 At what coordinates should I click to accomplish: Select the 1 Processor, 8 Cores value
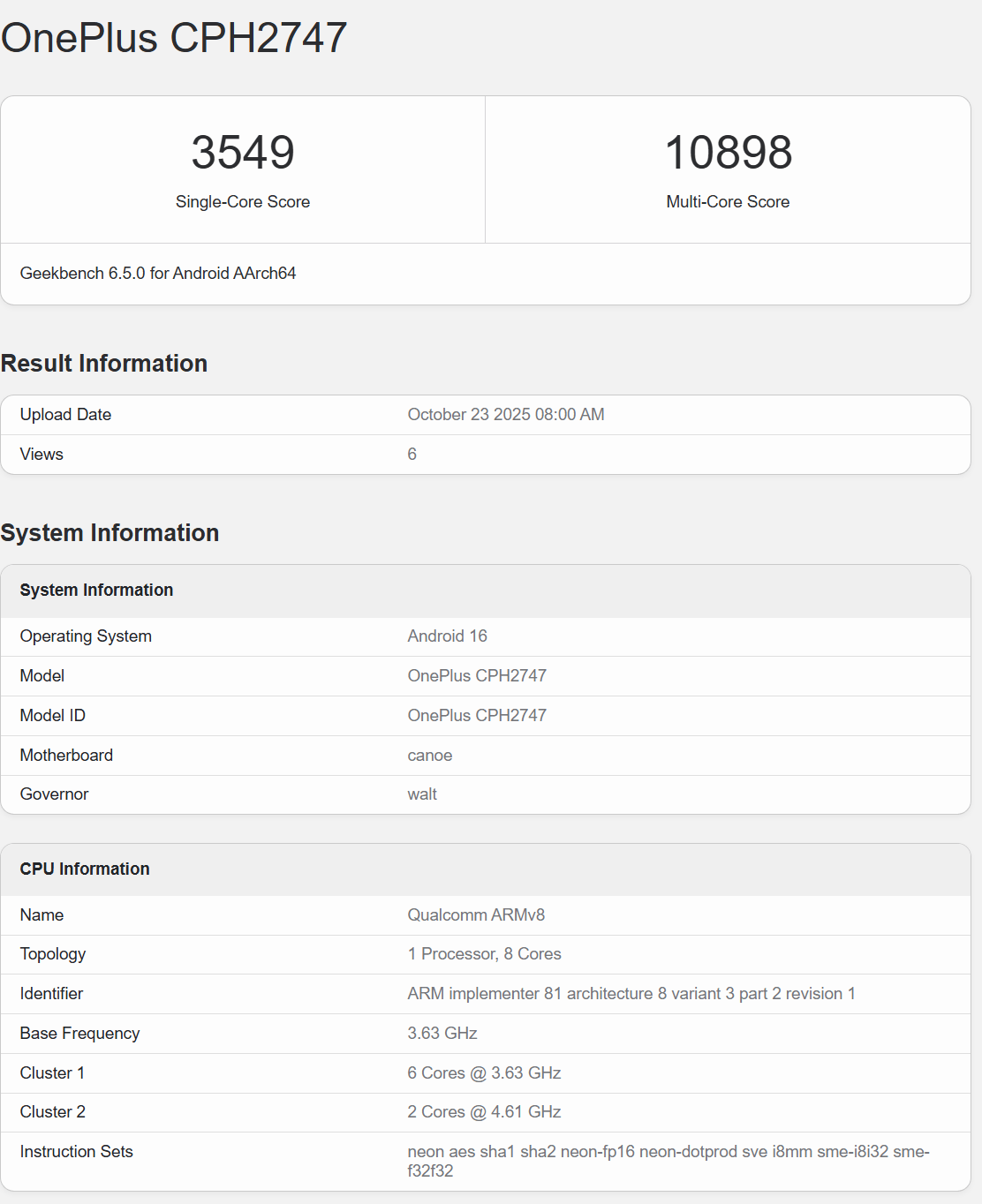484,953
